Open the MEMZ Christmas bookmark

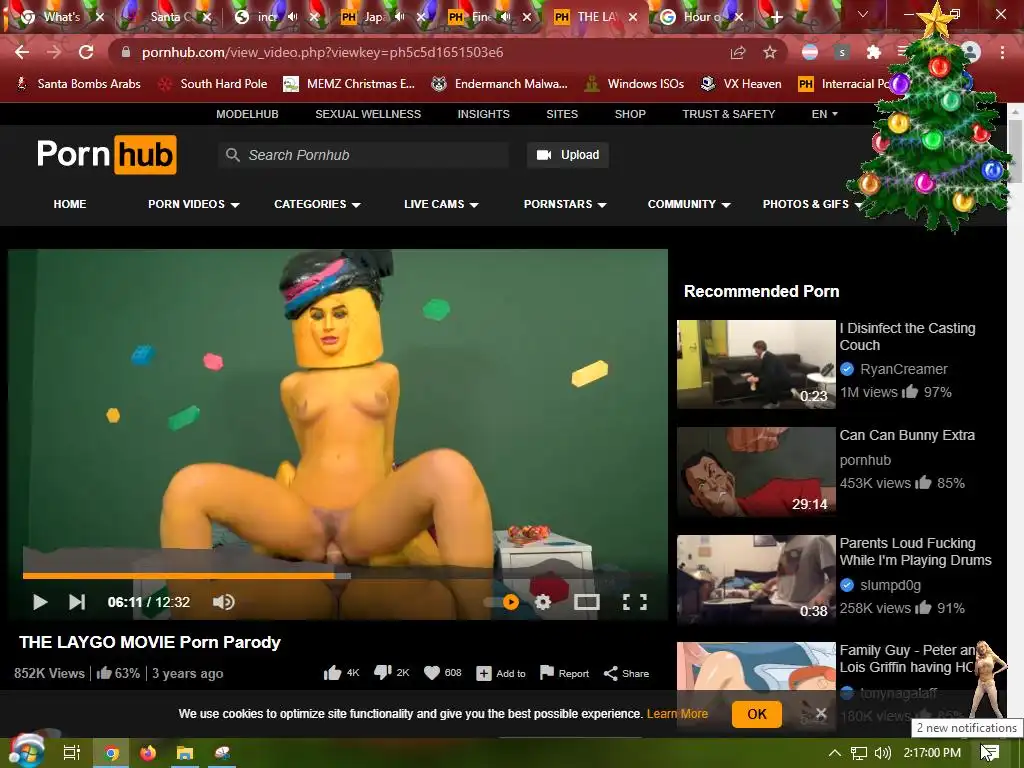click(x=349, y=84)
